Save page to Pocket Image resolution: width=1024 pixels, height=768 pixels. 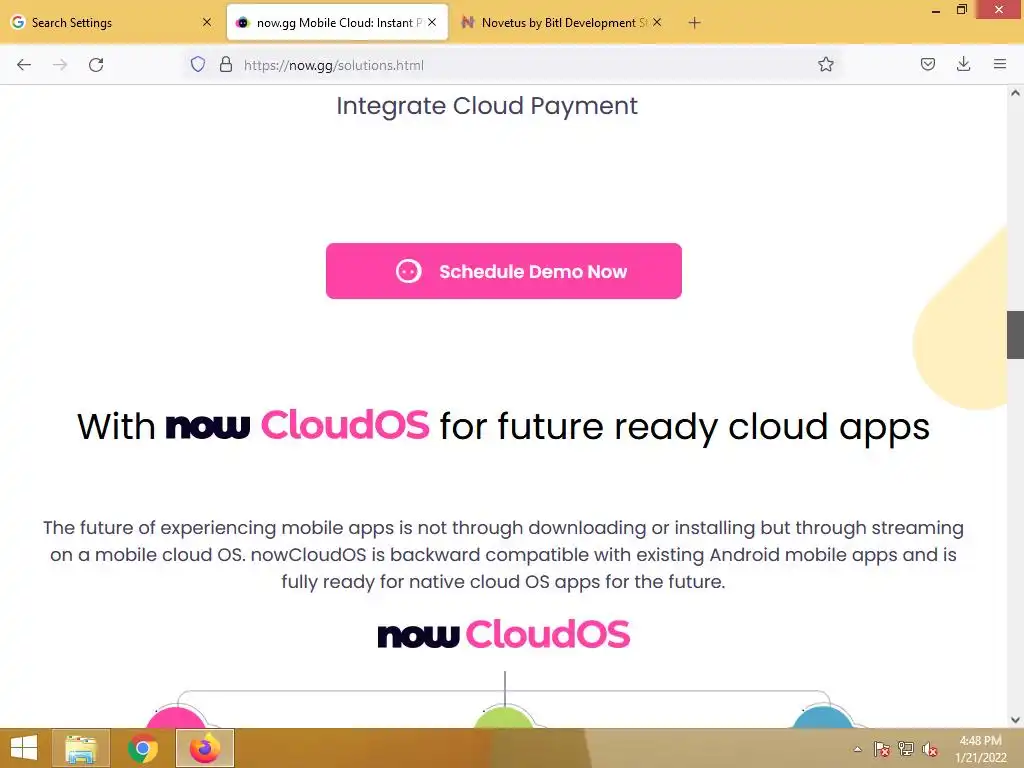927,64
